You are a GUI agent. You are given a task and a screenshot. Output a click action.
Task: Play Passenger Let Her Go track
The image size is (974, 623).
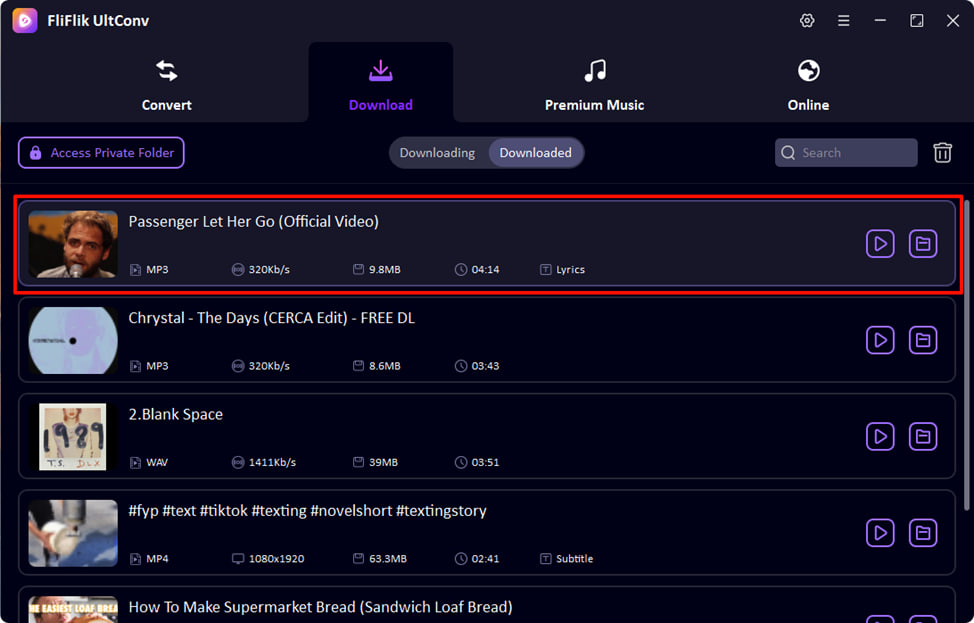tap(880, 244)
